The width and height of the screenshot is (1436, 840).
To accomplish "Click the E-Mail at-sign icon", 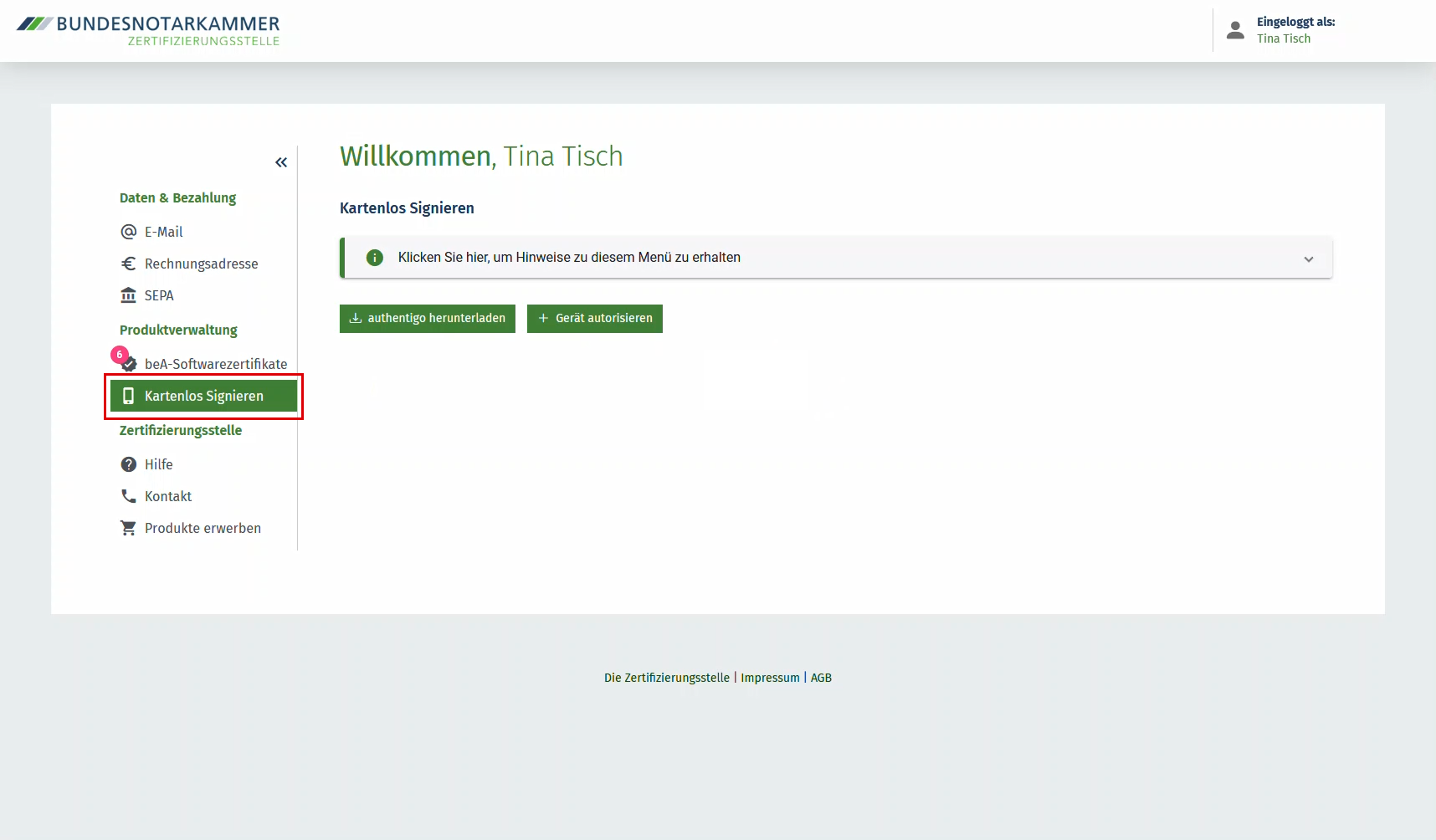I will (128, 232).
